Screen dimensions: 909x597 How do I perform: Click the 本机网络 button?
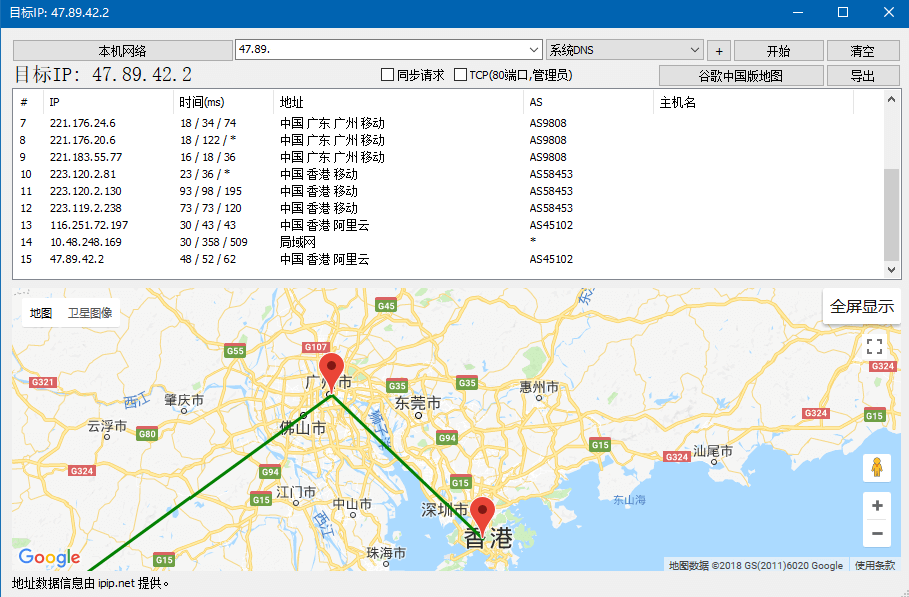122,50
